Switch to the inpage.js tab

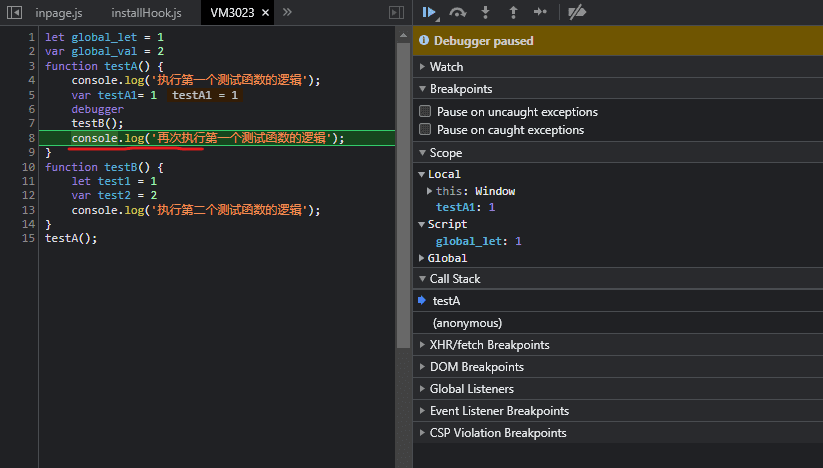58,12
